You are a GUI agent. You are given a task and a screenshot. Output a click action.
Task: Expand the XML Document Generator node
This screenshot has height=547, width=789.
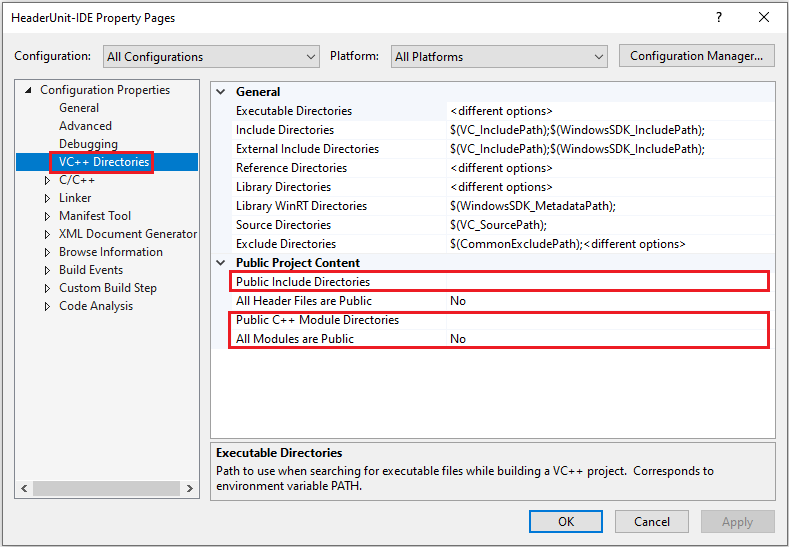click(x=47, y=235)
